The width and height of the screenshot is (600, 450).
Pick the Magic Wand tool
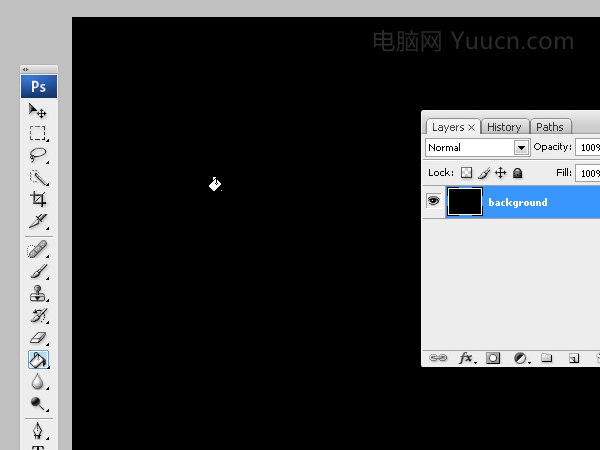[38, 178]
